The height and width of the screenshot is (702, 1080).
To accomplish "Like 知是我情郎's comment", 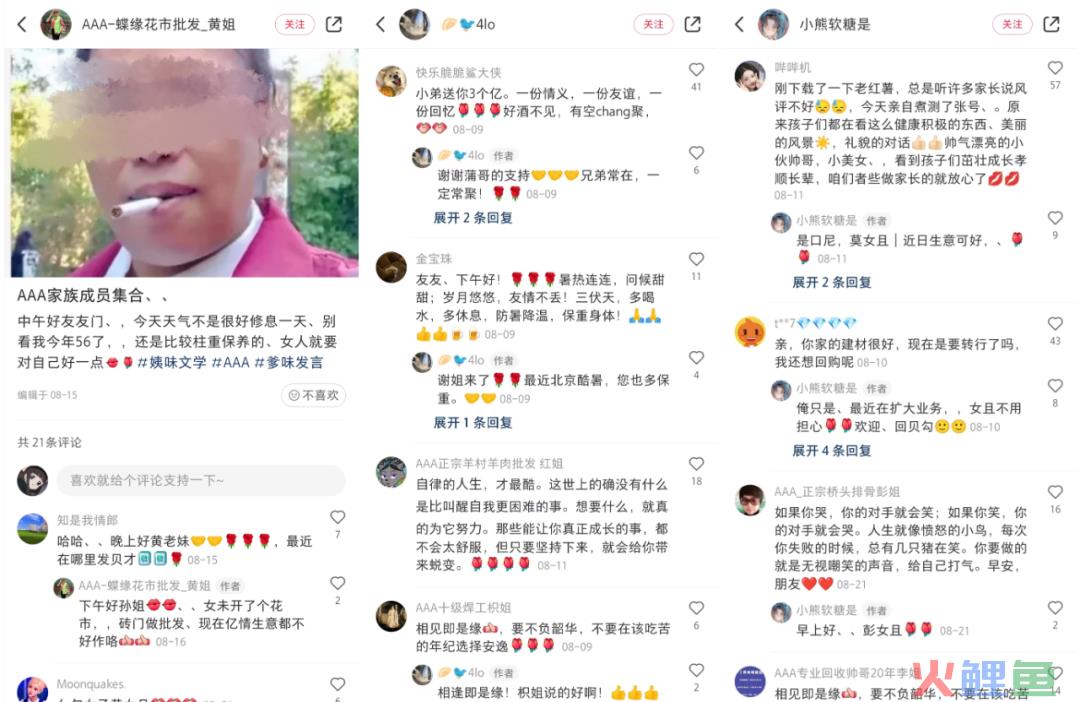I will click(338, 517).
